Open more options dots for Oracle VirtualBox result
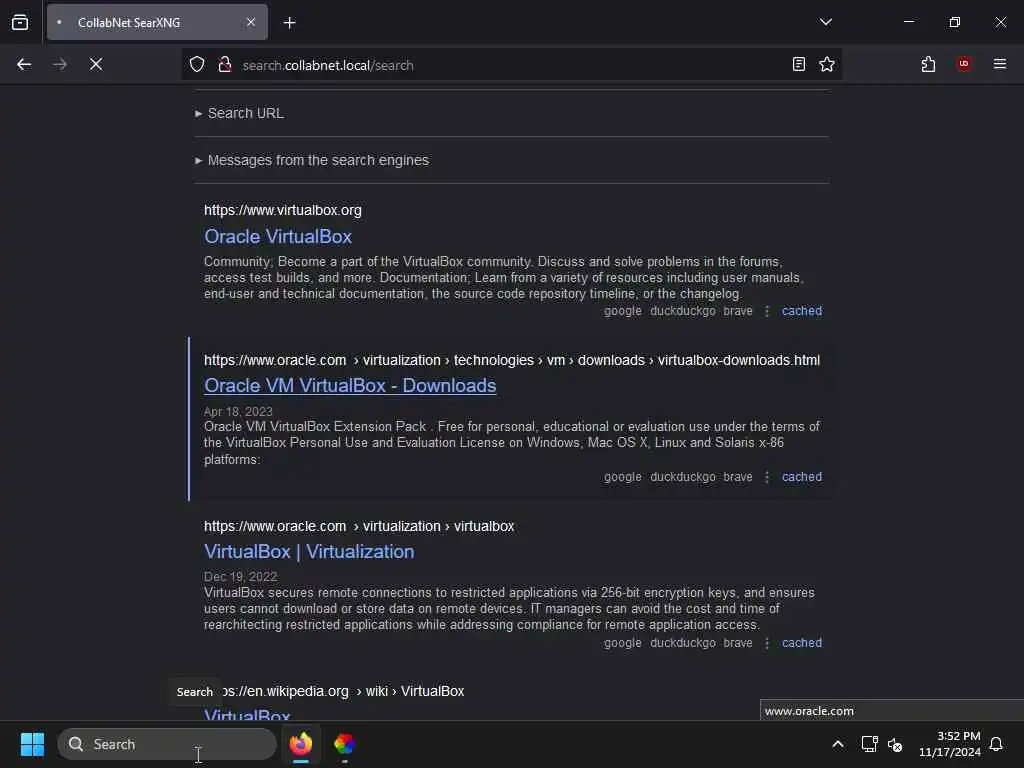This screenshot has height=768, width=1024. tap(767, 312)
